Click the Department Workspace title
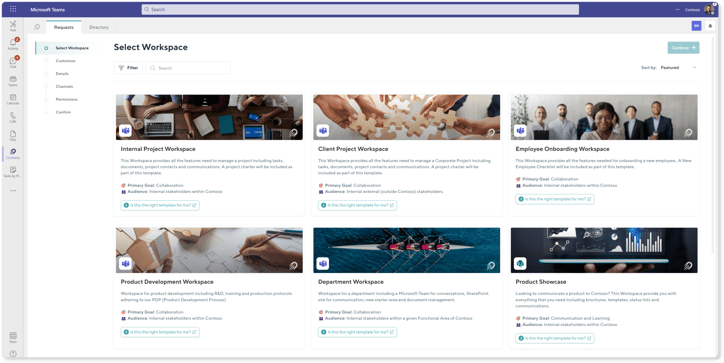 pyautogui.click(x=351, y=282)
